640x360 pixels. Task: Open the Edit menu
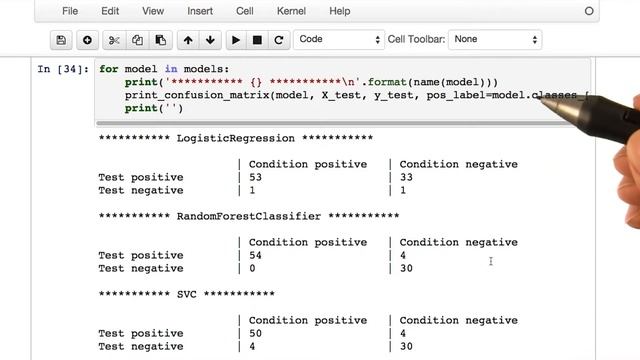click(110, 11)
